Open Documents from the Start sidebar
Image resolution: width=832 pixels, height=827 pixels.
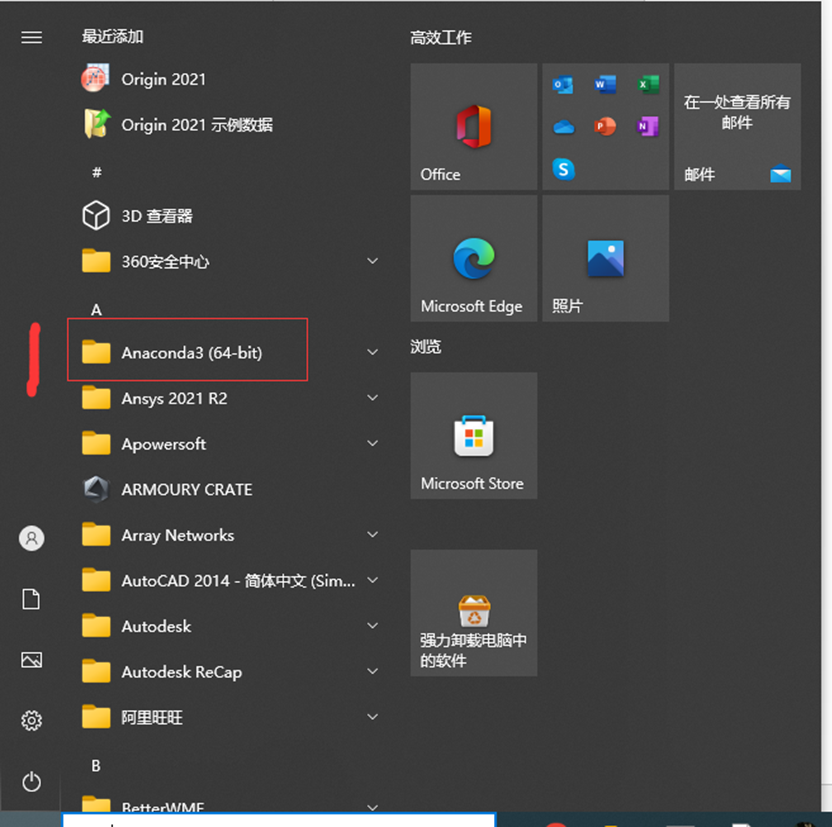coord(31,599)
